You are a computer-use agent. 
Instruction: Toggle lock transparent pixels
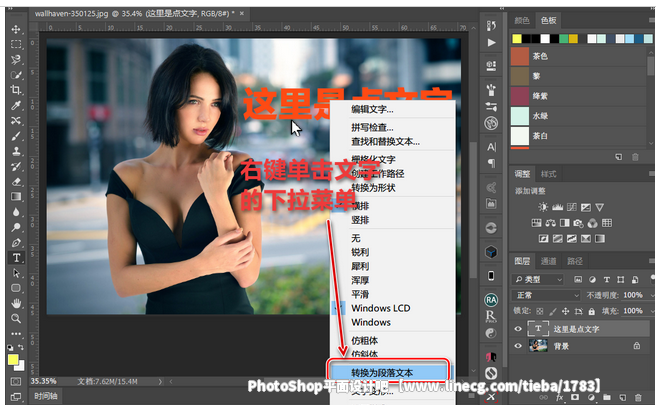(540, 311)
